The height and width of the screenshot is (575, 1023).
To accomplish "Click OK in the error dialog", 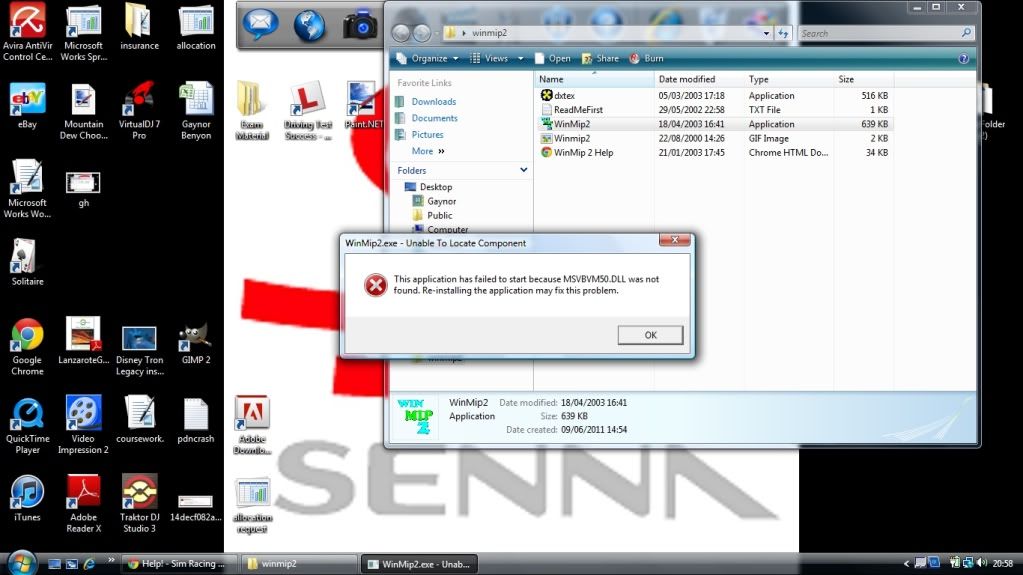I will 650,335.
